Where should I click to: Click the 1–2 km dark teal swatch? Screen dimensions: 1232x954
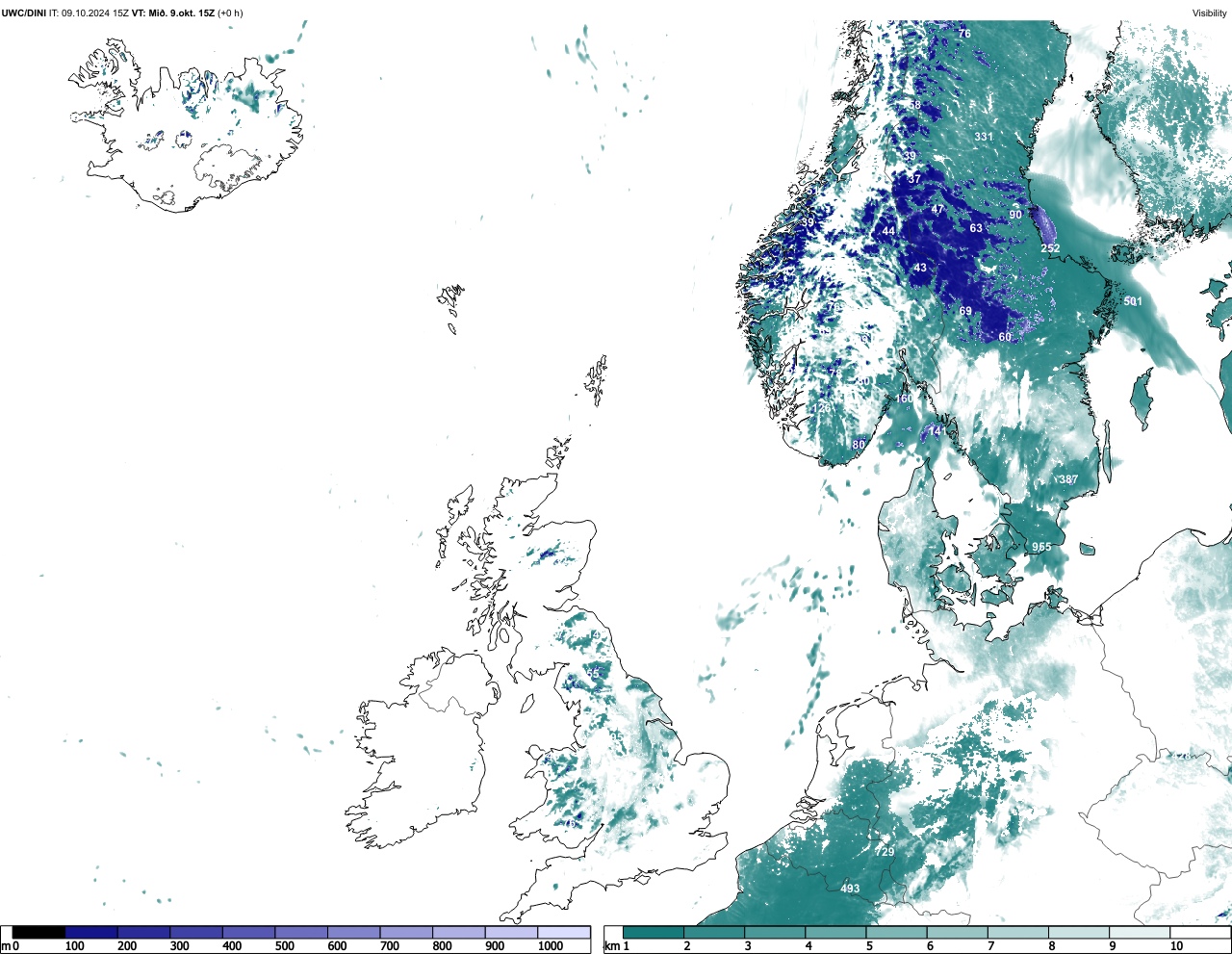[x=654, y=932]
